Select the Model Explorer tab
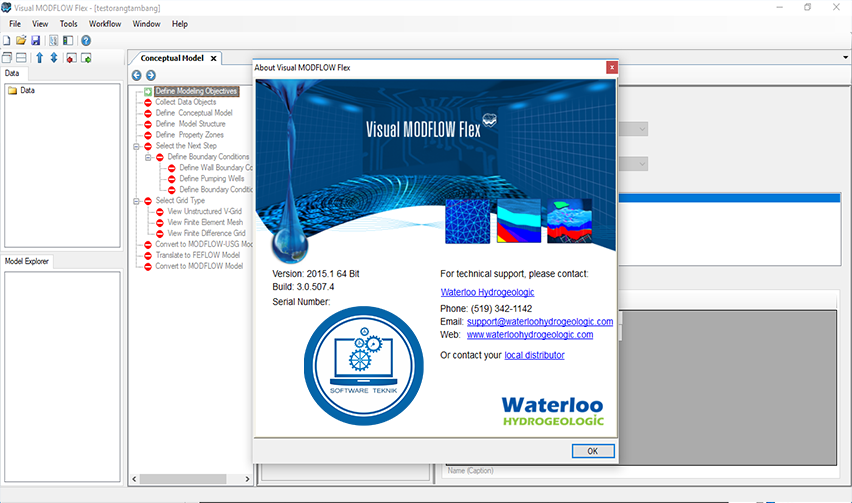 27,261
